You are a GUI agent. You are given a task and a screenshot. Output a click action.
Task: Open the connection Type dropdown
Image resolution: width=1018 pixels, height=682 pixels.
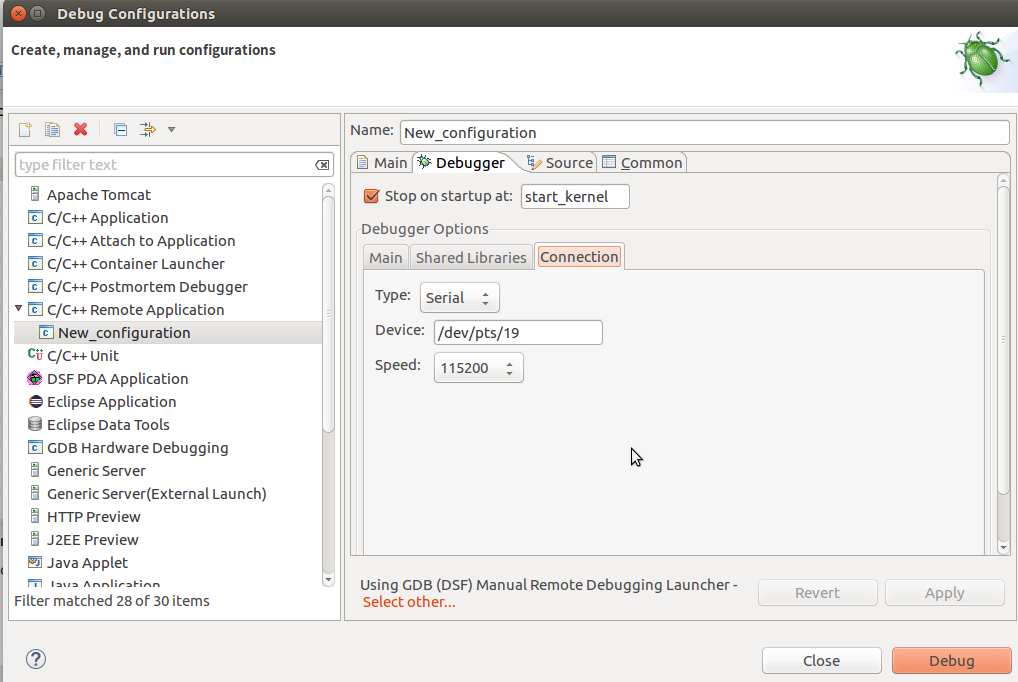coord(460,297)
